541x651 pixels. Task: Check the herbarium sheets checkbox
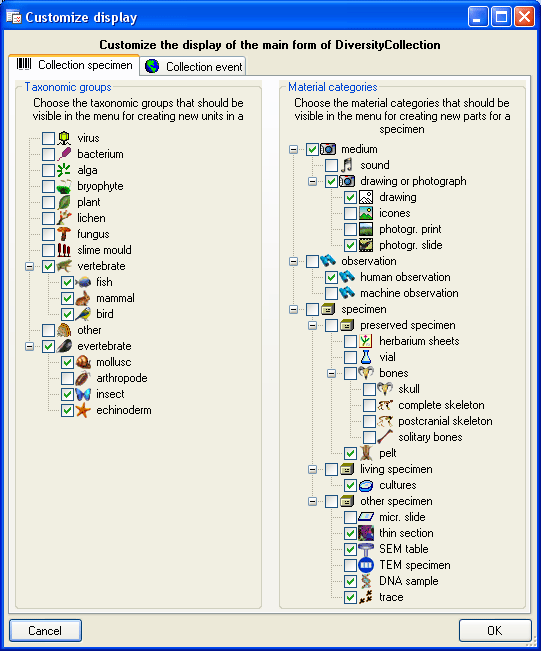(x=350, y=341)
